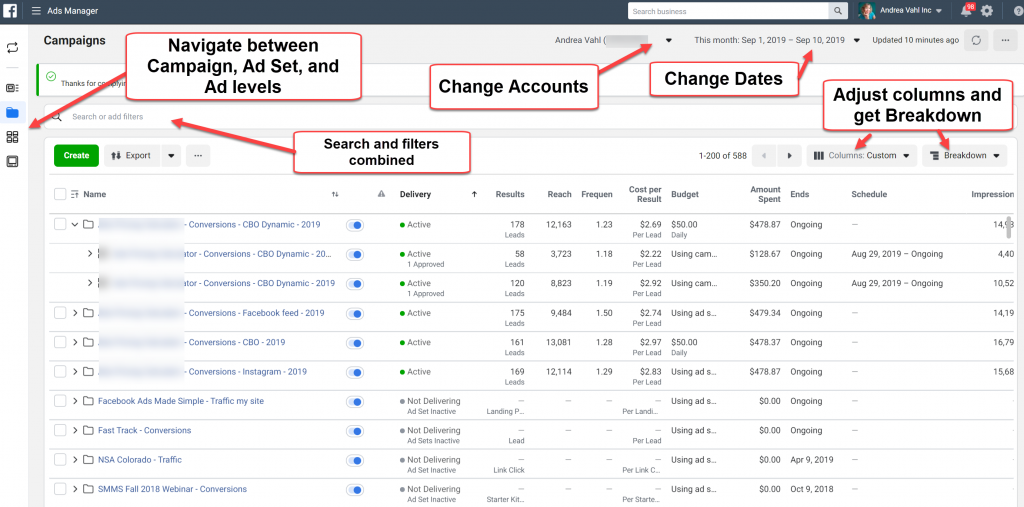Expand the Fast Track - Conversions campaign

[x=75, y=431]
